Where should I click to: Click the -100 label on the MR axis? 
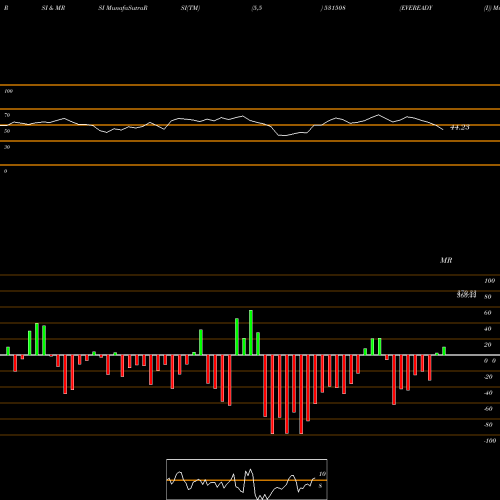(x=490, y=441)
